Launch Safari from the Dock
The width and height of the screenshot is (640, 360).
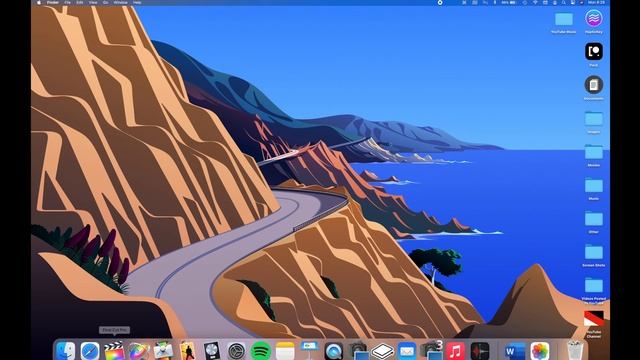click(90, 351)
